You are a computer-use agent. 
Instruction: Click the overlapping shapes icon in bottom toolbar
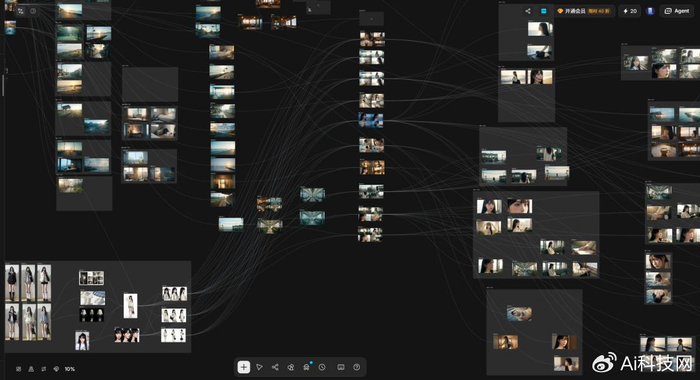(x=291, y=367)
